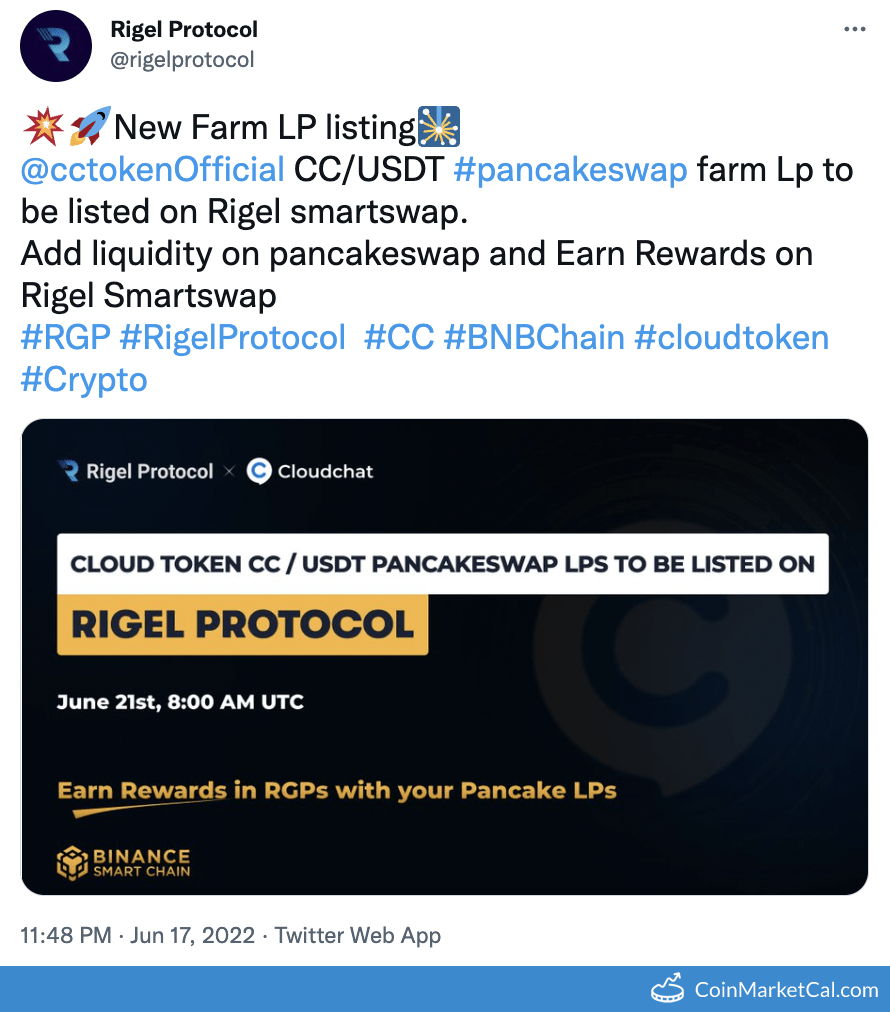Click the #Crypto hashtag
The image size is (890, 1012).
tap(82, 379)
